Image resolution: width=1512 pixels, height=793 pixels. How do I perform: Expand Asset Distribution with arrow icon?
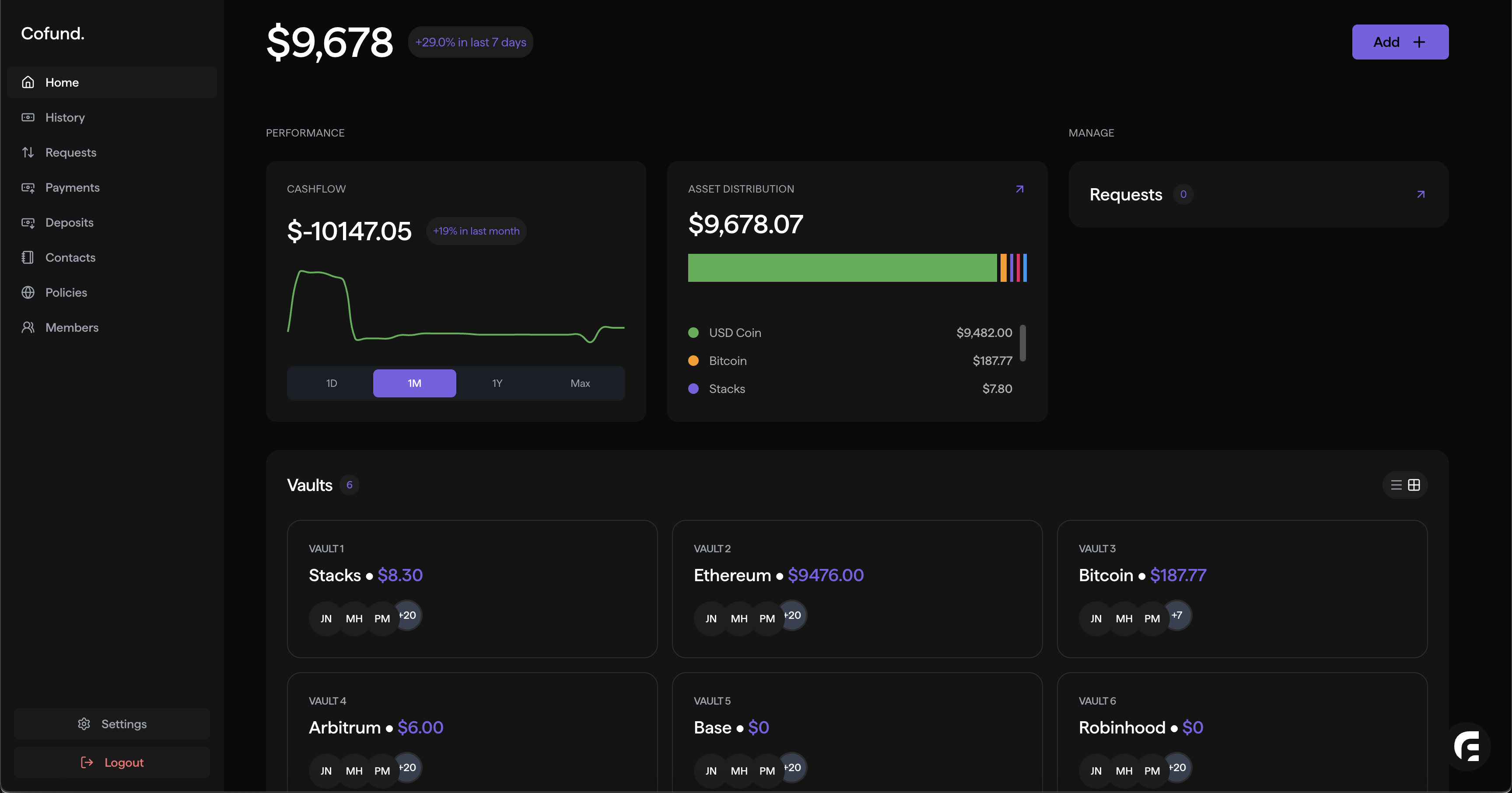(x=1019, y=189)
